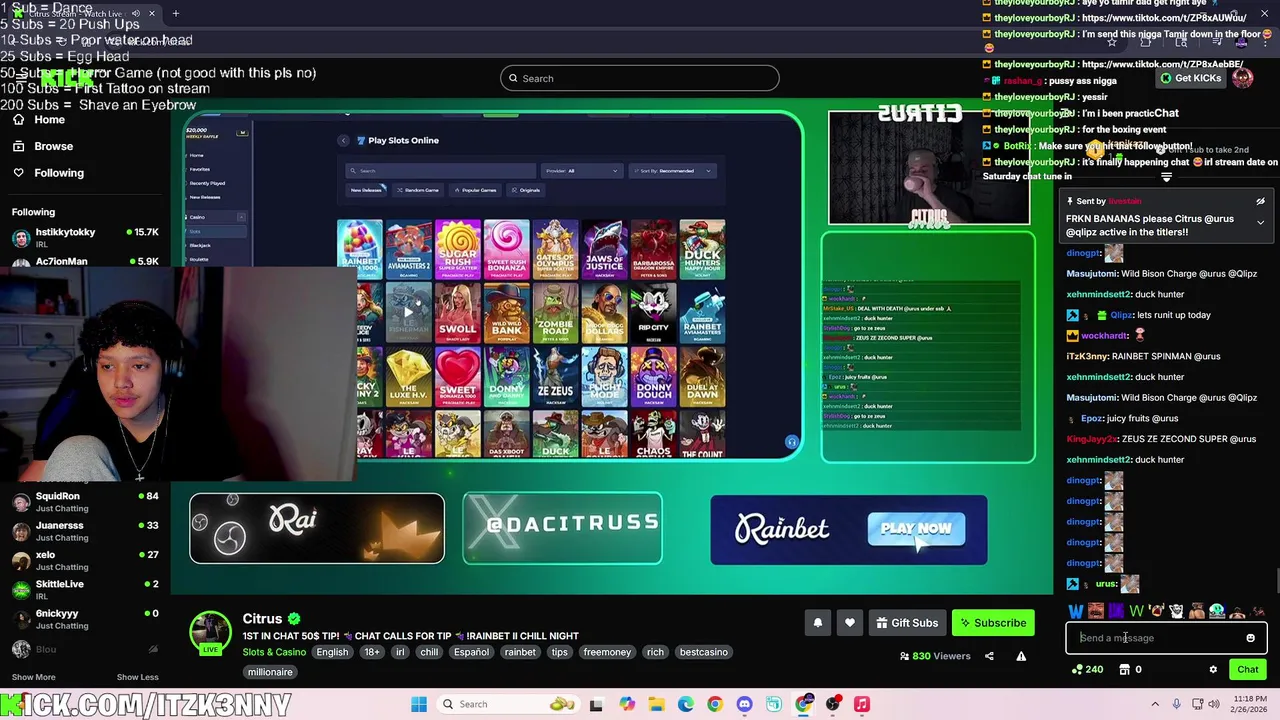Open the user profile avatar at top right
The height and width of the screenshot is (720, 1280).
tap(1243, 79)
